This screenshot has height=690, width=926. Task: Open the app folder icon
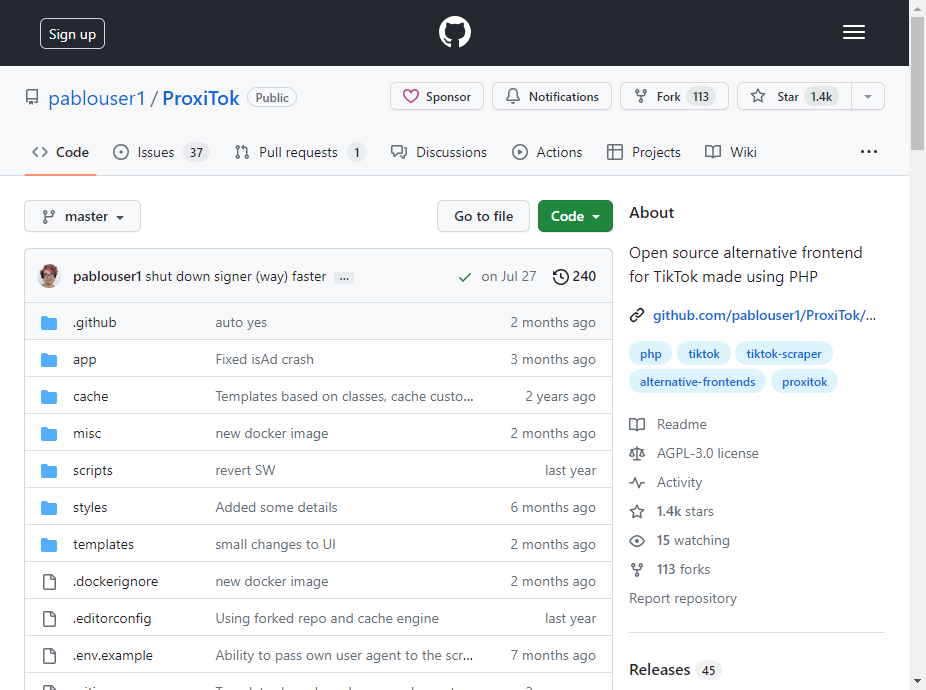pyautogui.click(x=49, y=360)
